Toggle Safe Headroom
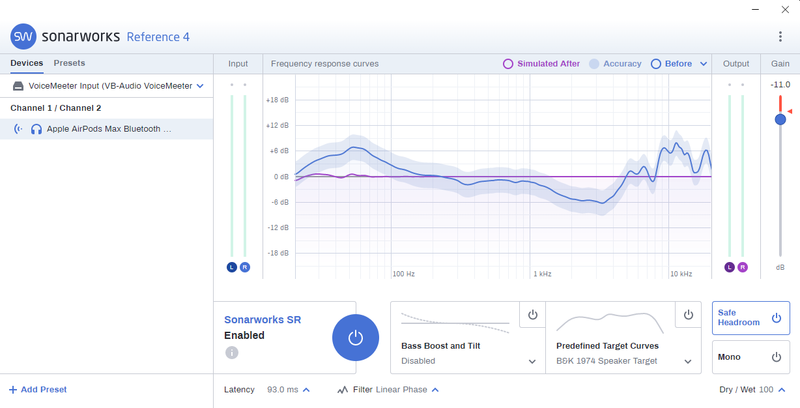This screenshot has width=800, height=408. click(x=751, y=318)
